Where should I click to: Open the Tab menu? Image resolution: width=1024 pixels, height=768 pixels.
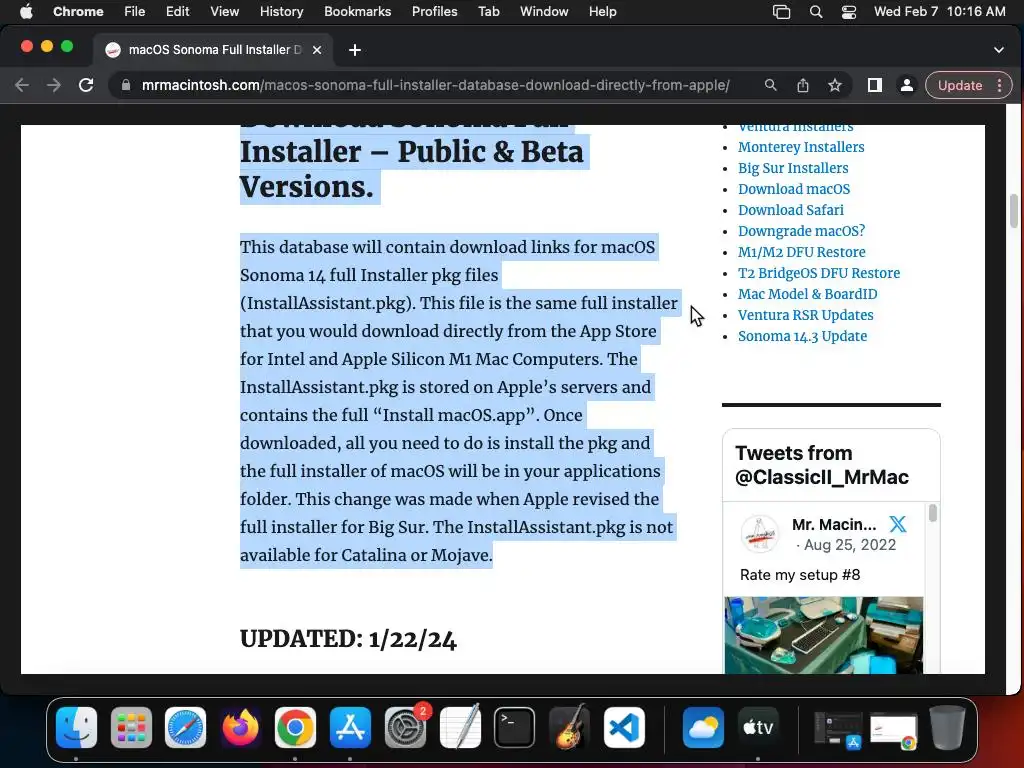pos(488,12)
